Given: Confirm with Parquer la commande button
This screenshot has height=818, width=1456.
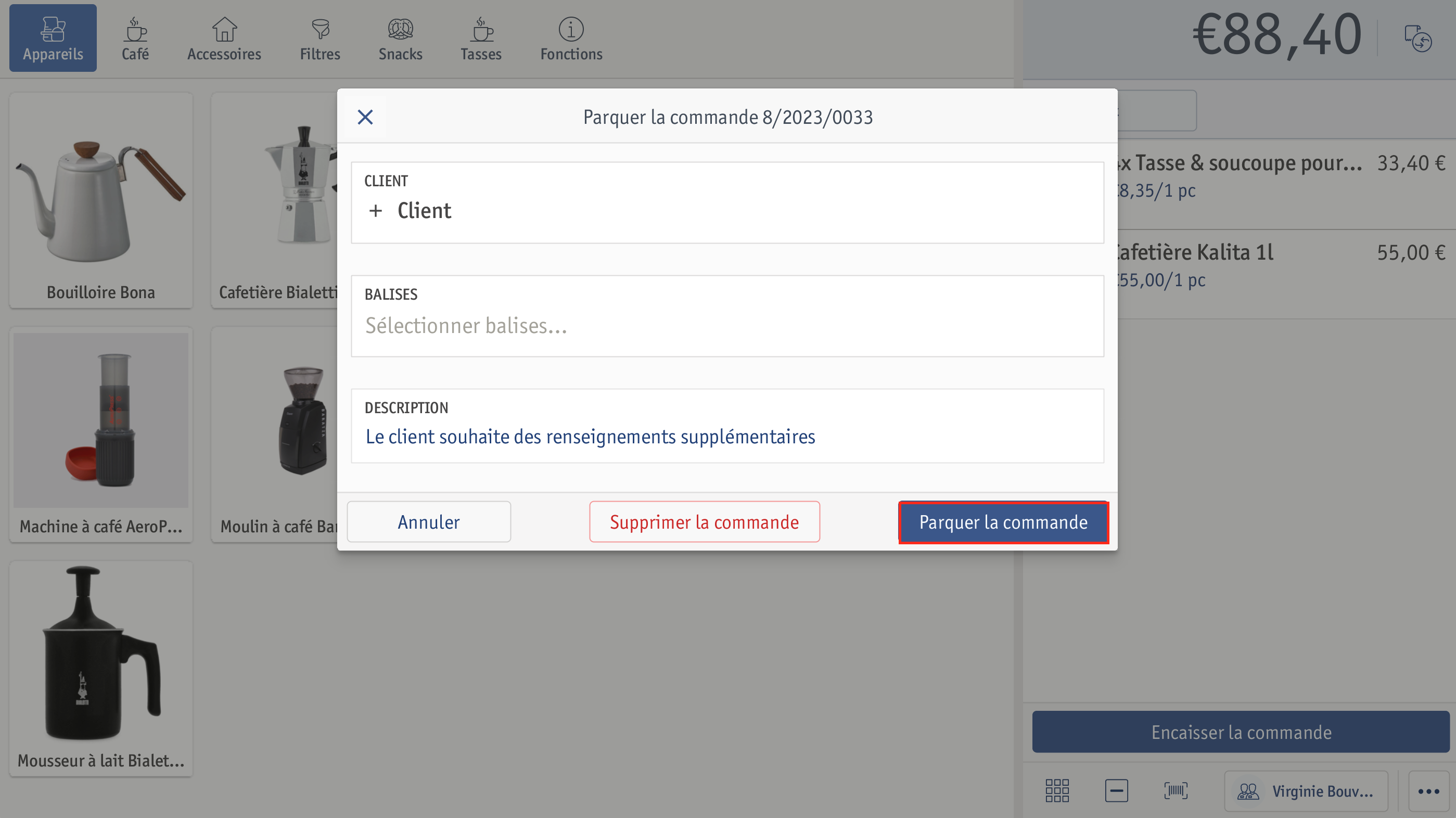Looking at the screenshot, I should click(x=1003, y=522).
